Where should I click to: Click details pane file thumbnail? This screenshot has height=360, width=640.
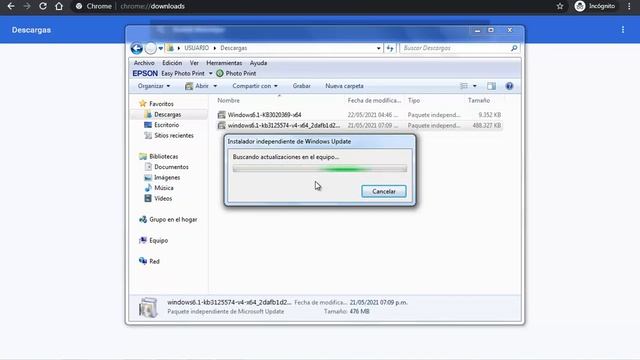point(148,307)
